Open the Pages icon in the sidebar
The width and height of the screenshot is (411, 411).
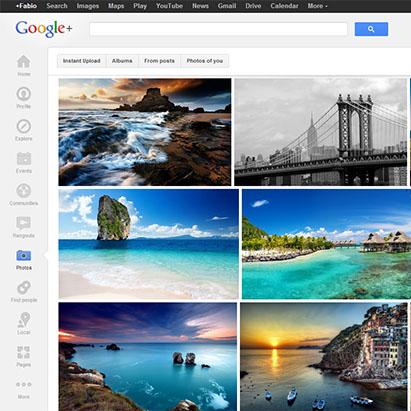pos(24,352)
